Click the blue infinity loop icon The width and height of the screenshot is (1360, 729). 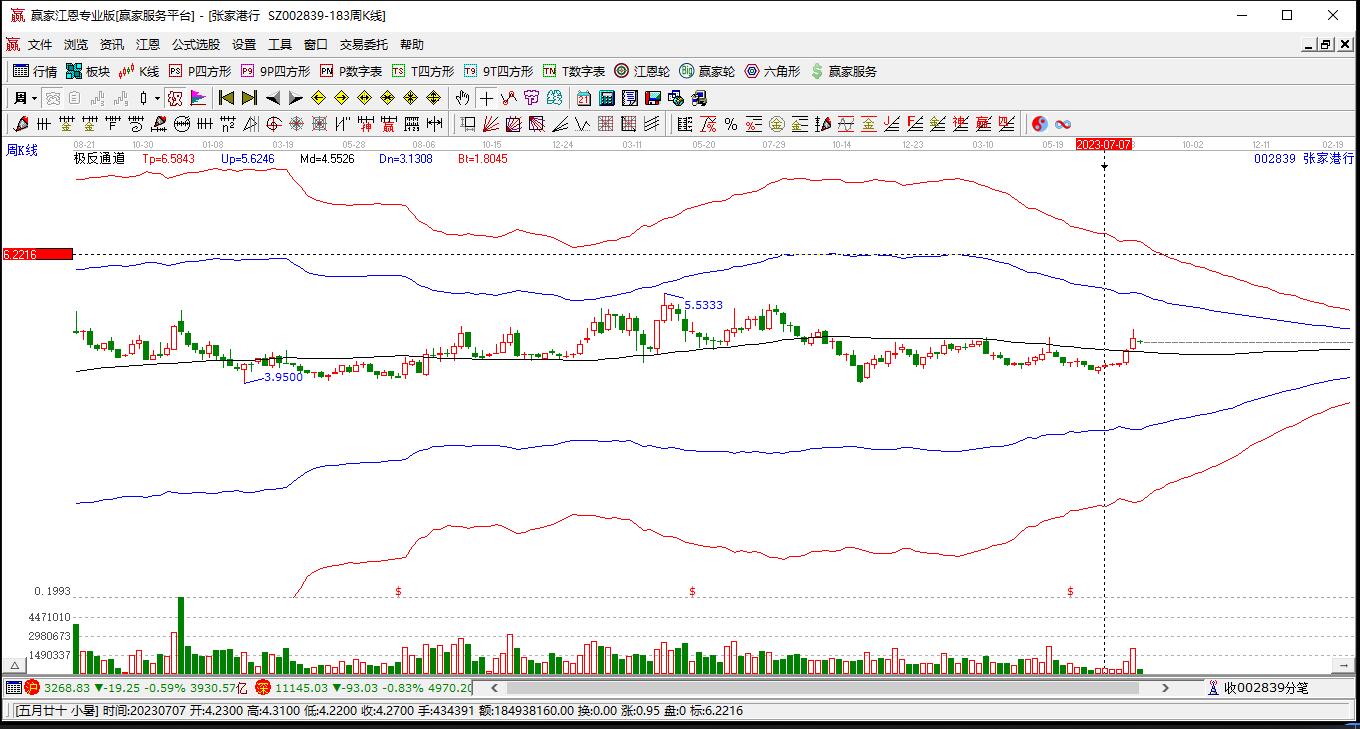1063,124
